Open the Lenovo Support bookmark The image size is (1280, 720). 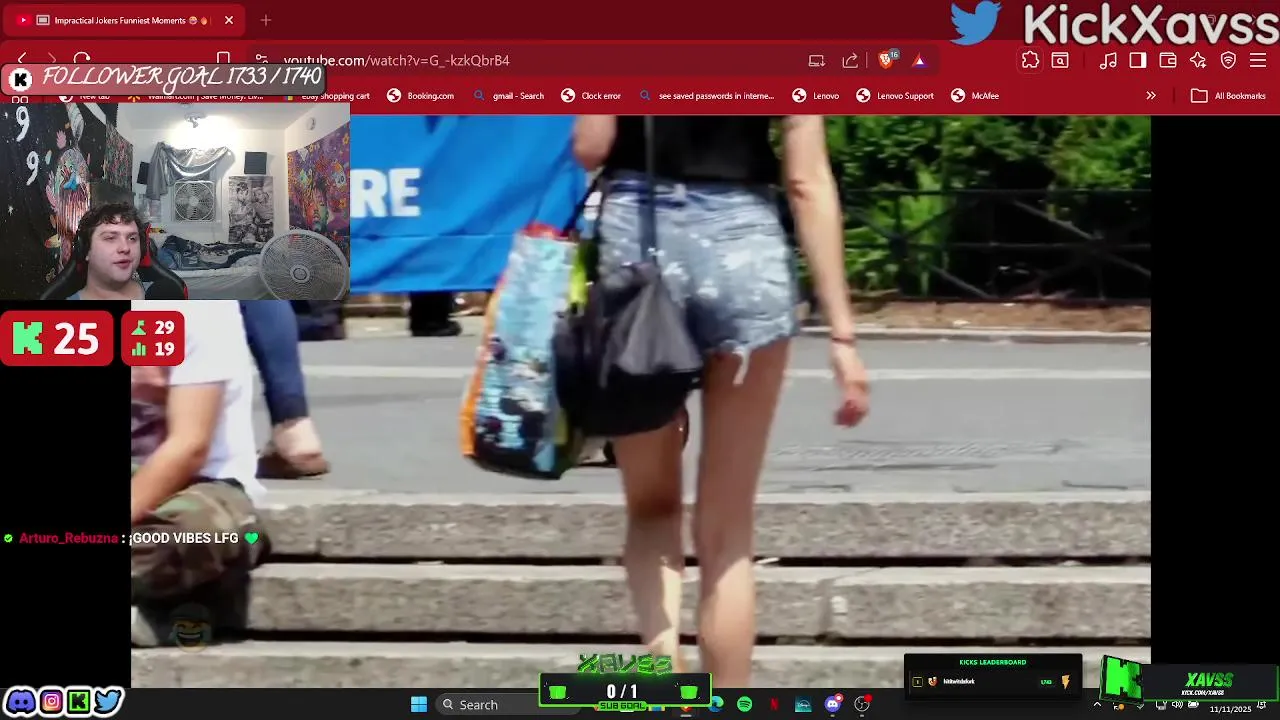(895, 96)
